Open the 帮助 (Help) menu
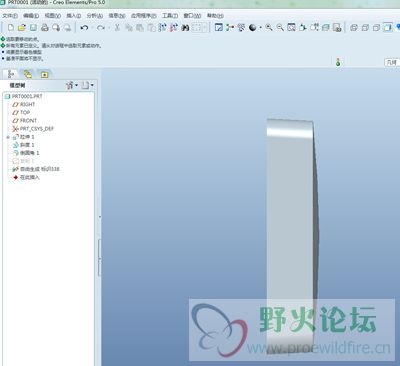This screenshot has height=366, width=400. click(x=215, y=16)
